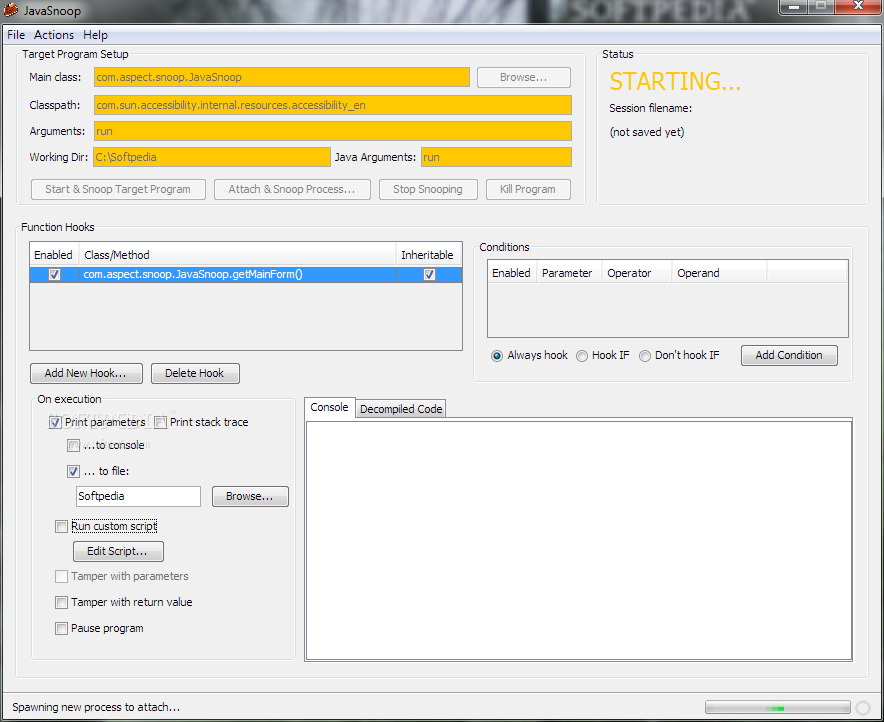Viewport: 884px width, 722px height.
Task: Click the Operator column header in Conditions
Action: [x=637, y=273]
